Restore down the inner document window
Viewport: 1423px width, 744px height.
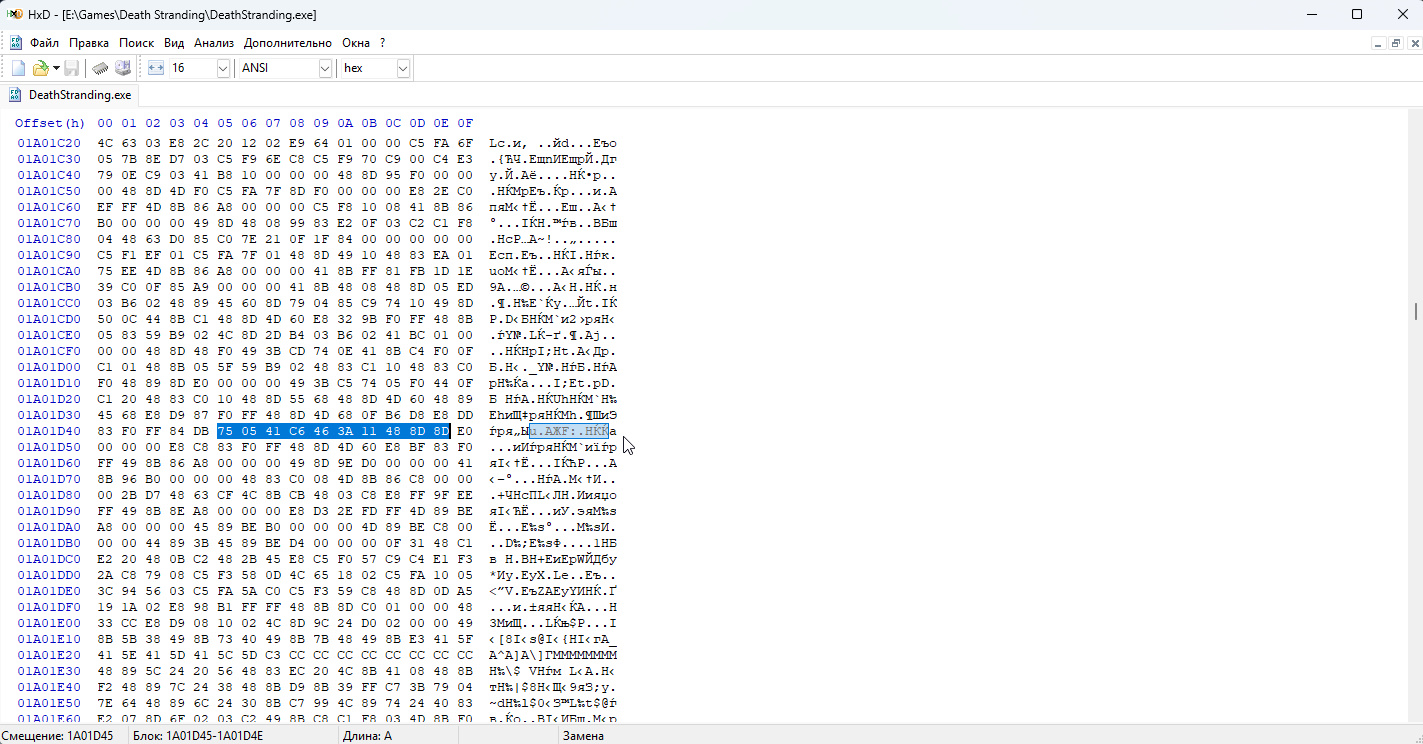pos(1396,43)
